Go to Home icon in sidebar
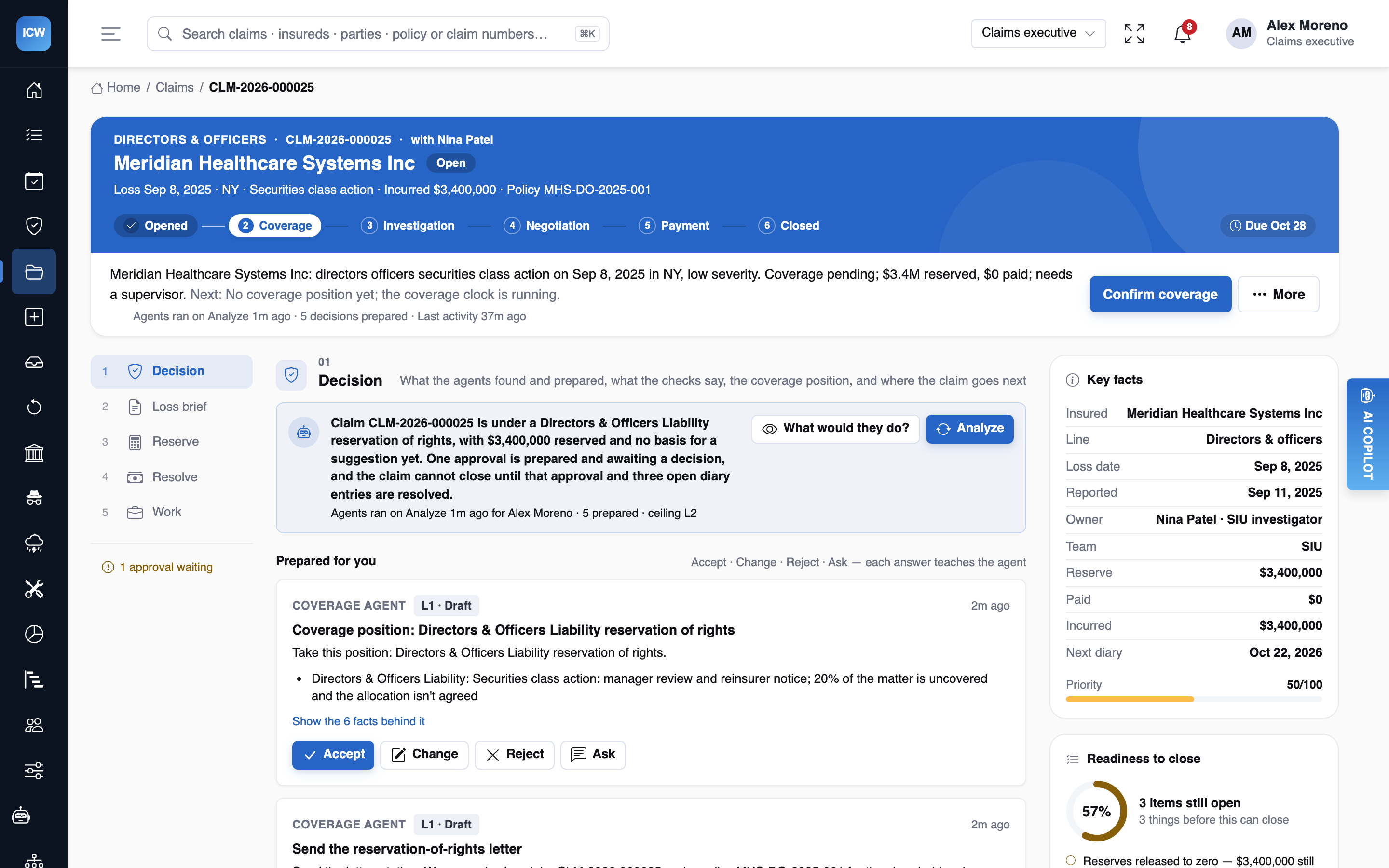This screenshot has height=868, width=1389. pyautogui.click(x=34, y=90)
